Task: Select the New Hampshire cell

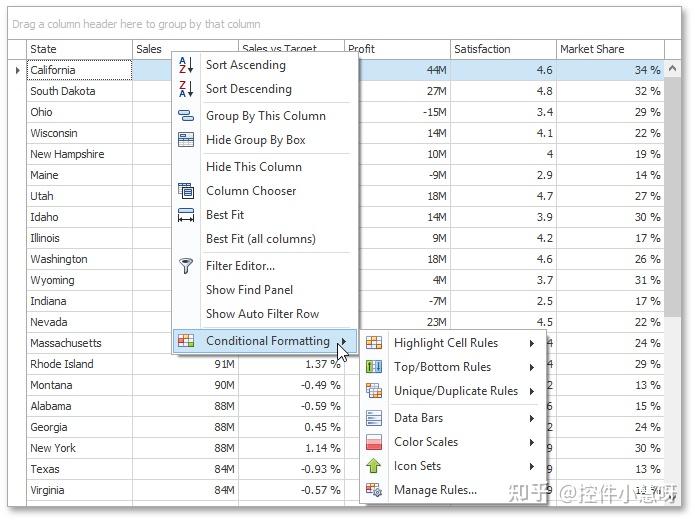Action: [x=79, y=154]
